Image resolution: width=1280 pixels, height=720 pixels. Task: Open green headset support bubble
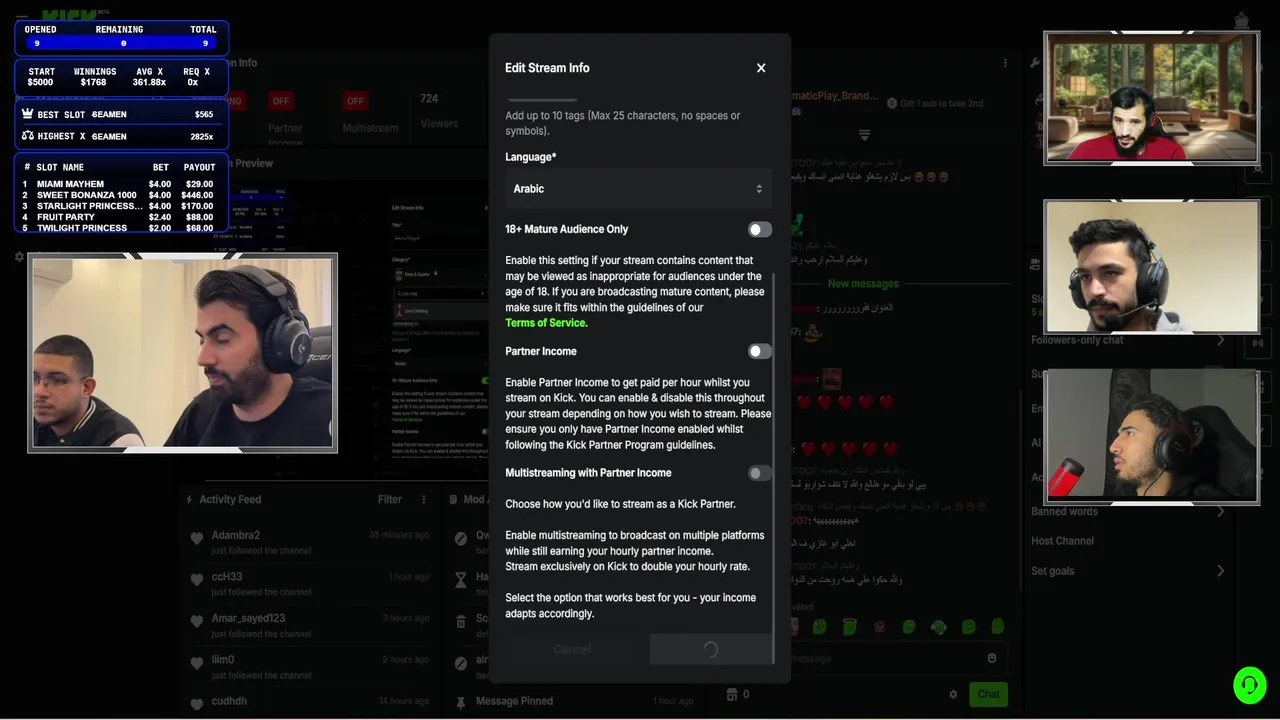click(x=1249, y=685)
